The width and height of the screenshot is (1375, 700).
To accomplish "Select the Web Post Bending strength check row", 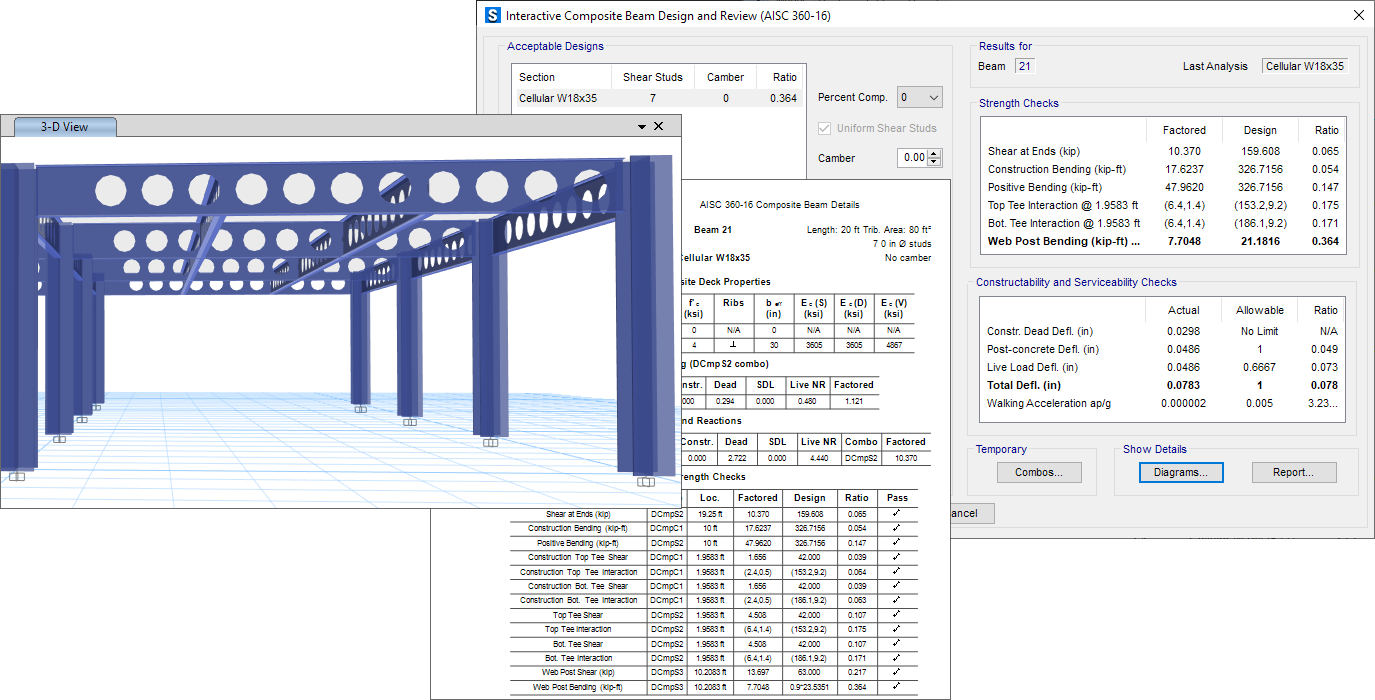I will pos(1063,241).
